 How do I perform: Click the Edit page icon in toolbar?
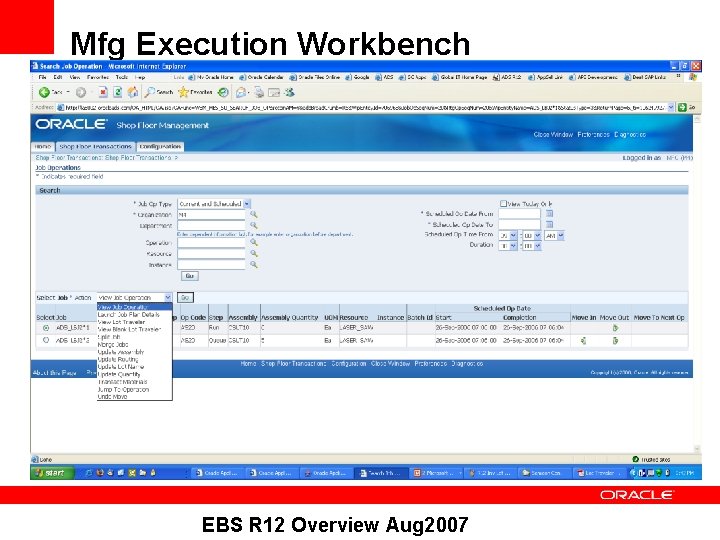pos(274,93)
